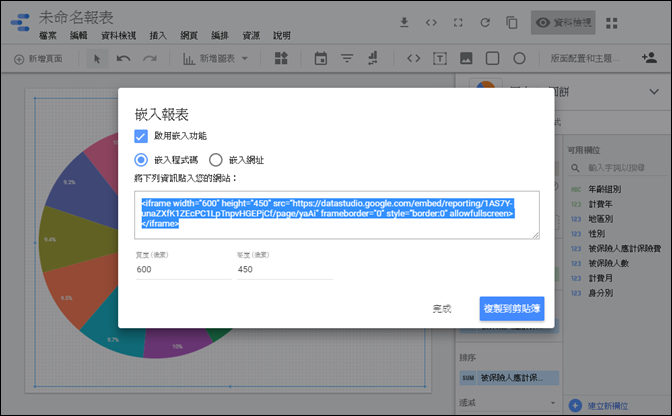
Task: Click the orange pie slice labeled 9.5%
Action: click(81, 289)
